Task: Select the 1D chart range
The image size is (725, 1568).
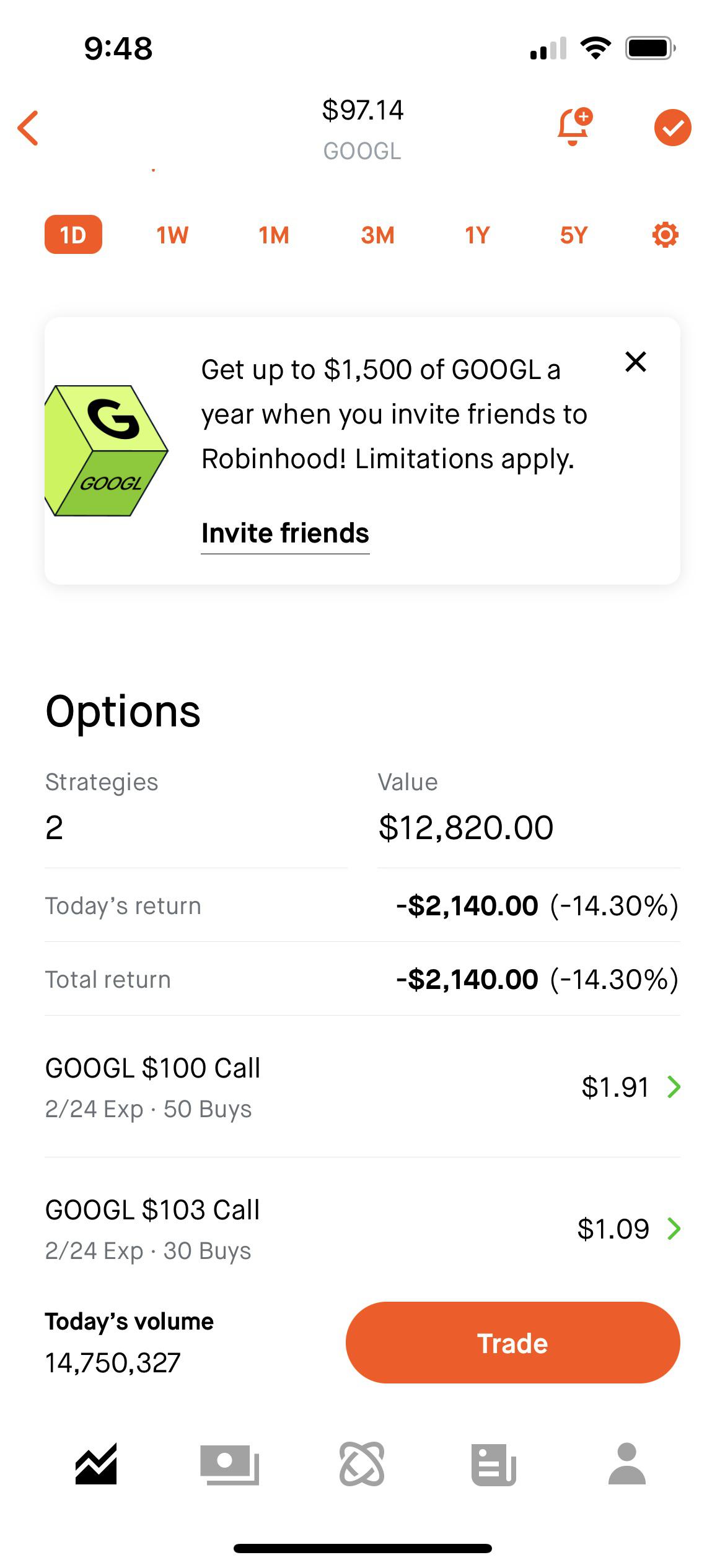Action: click(73, 235)
